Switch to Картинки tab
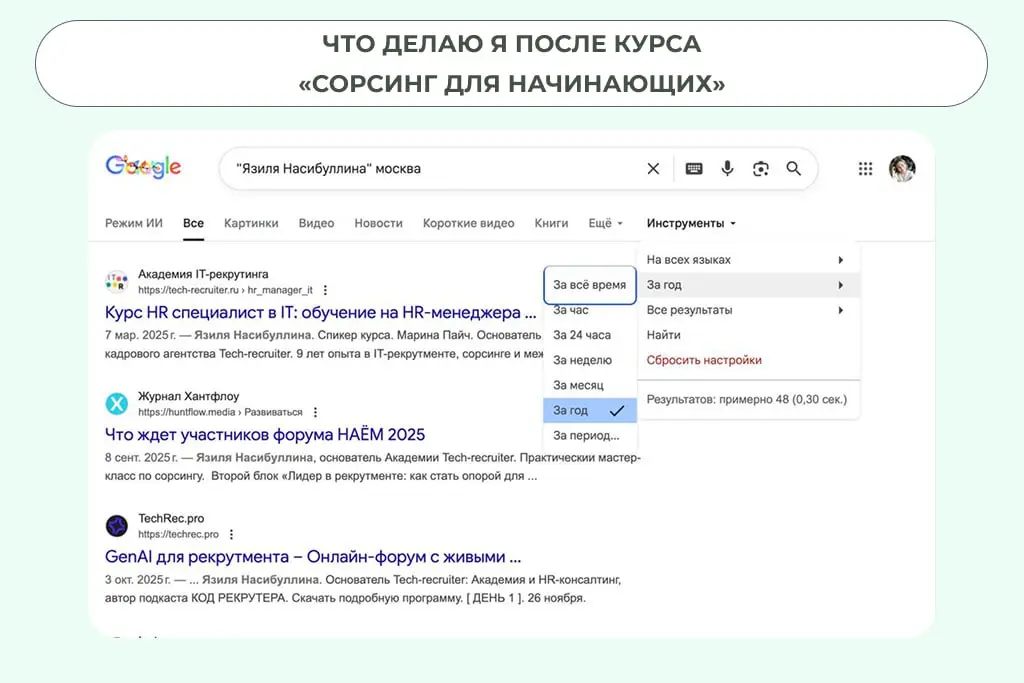This screenshot has height=683, width=1024. [251, 223]
